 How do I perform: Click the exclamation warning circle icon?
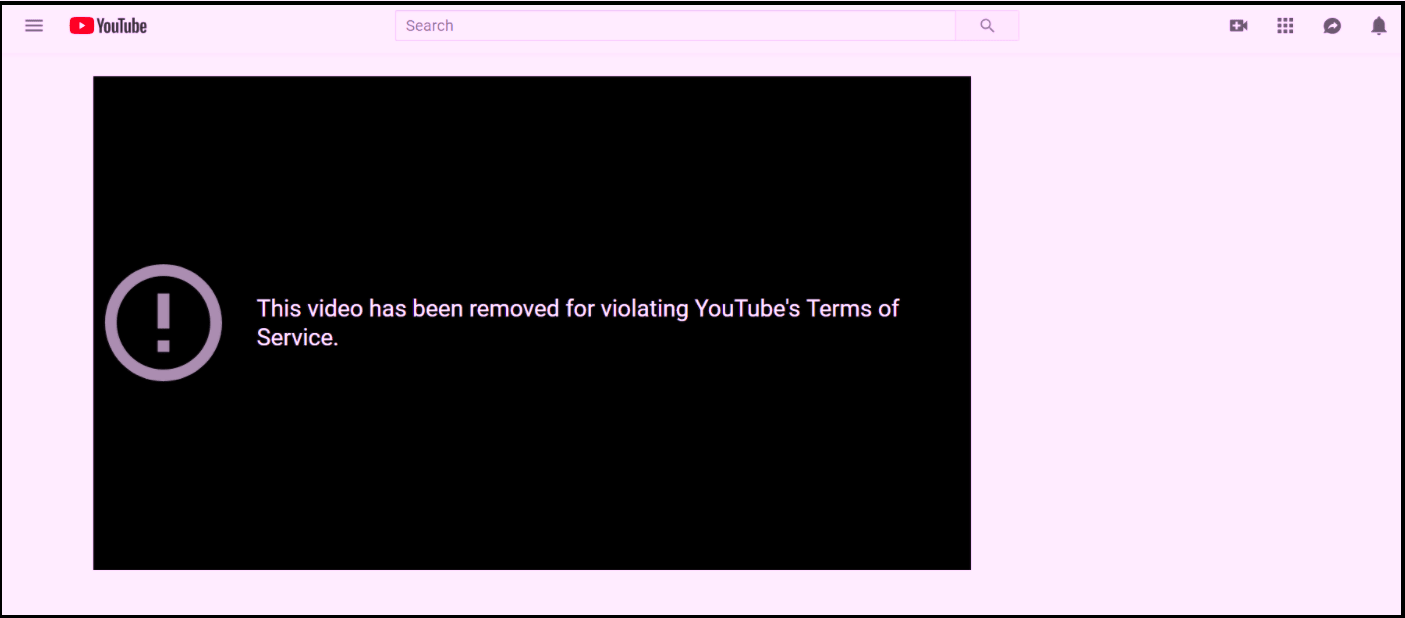point(163,322)
